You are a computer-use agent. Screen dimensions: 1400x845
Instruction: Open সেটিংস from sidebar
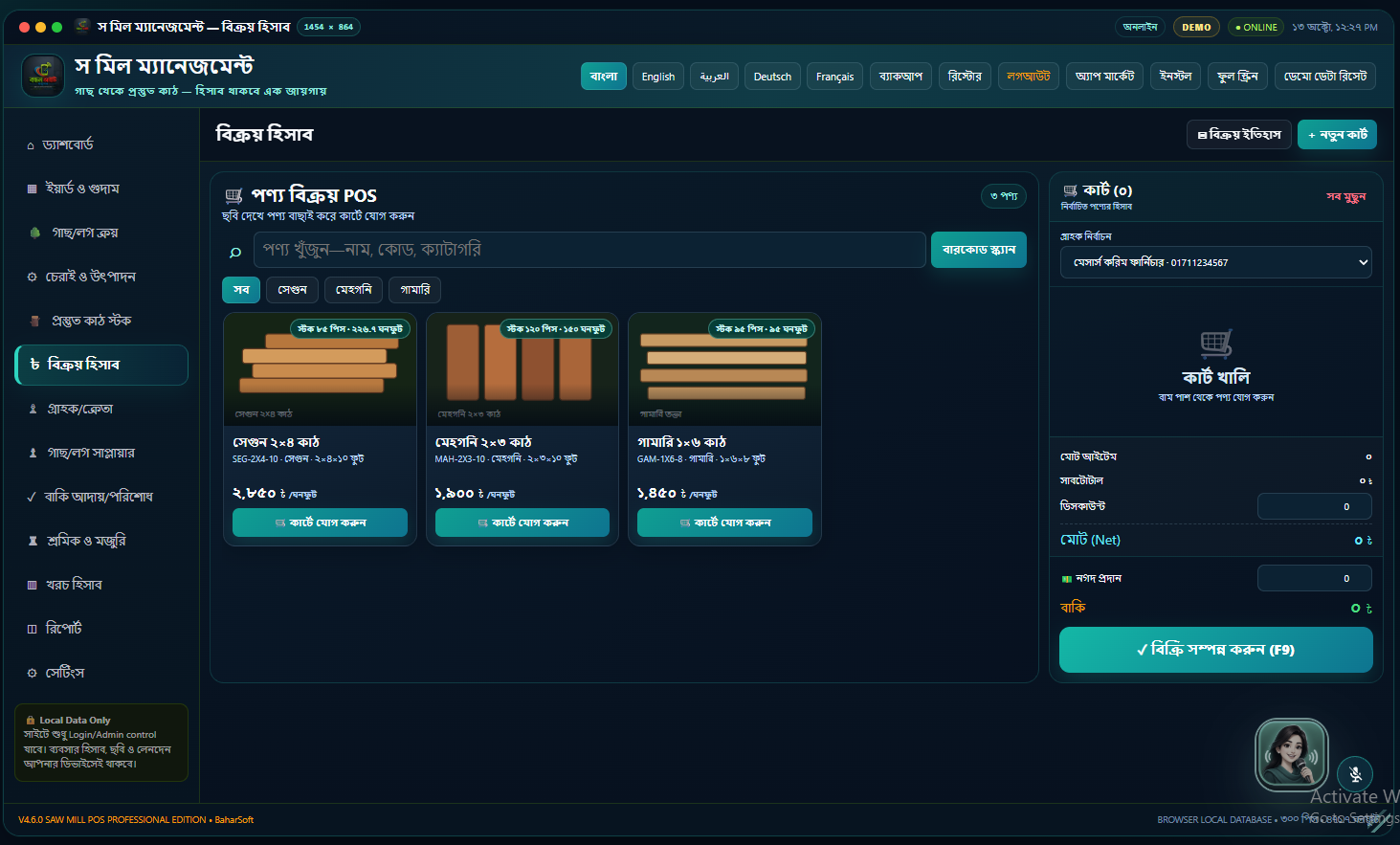click(x=101, y=673)
